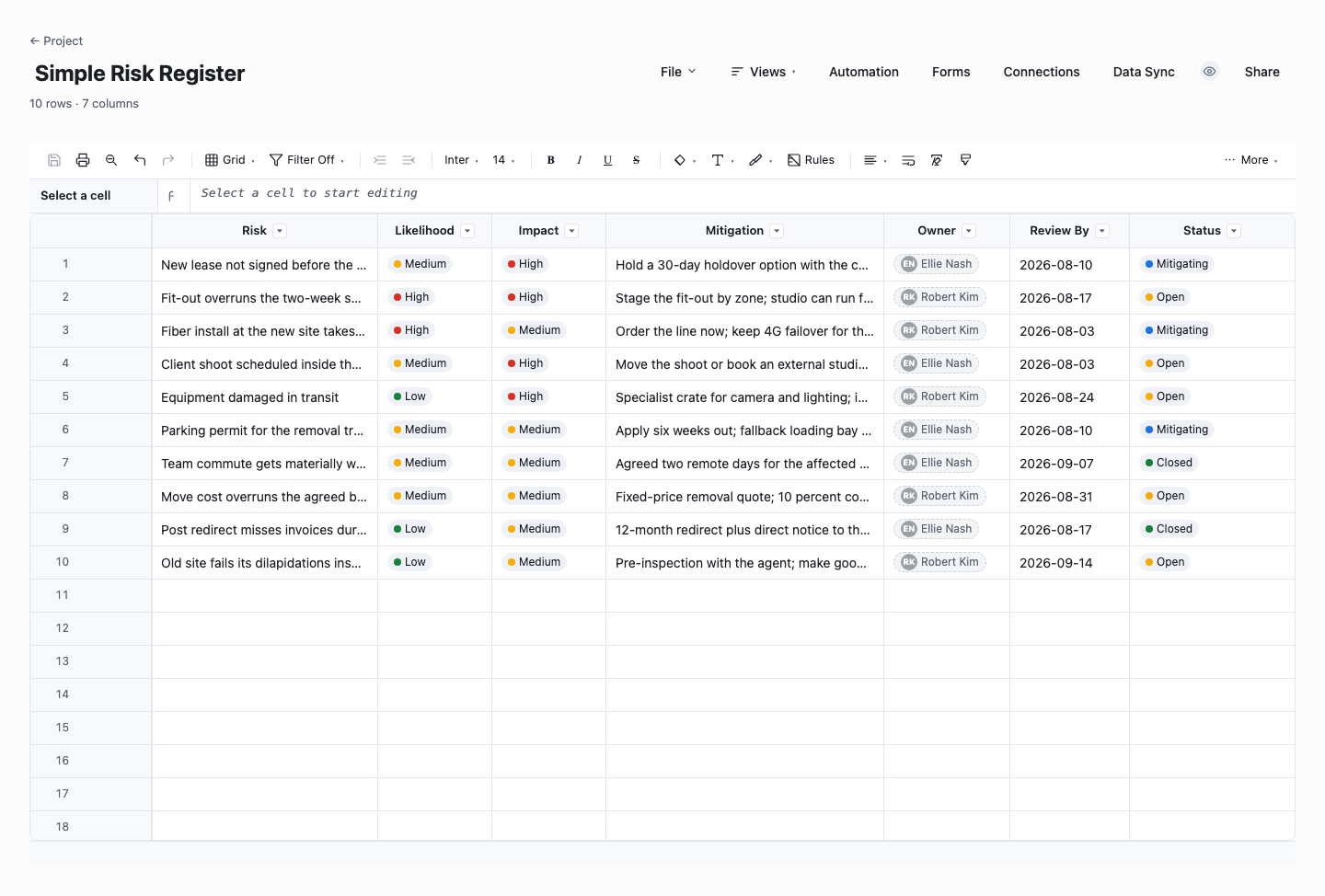Toggle underline formatting

608,160
